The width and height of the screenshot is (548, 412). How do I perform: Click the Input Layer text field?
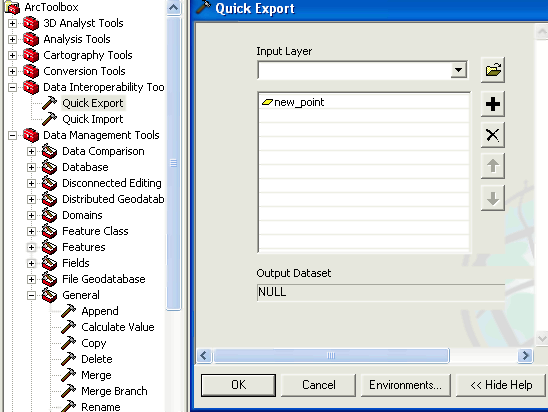point(354,70)
